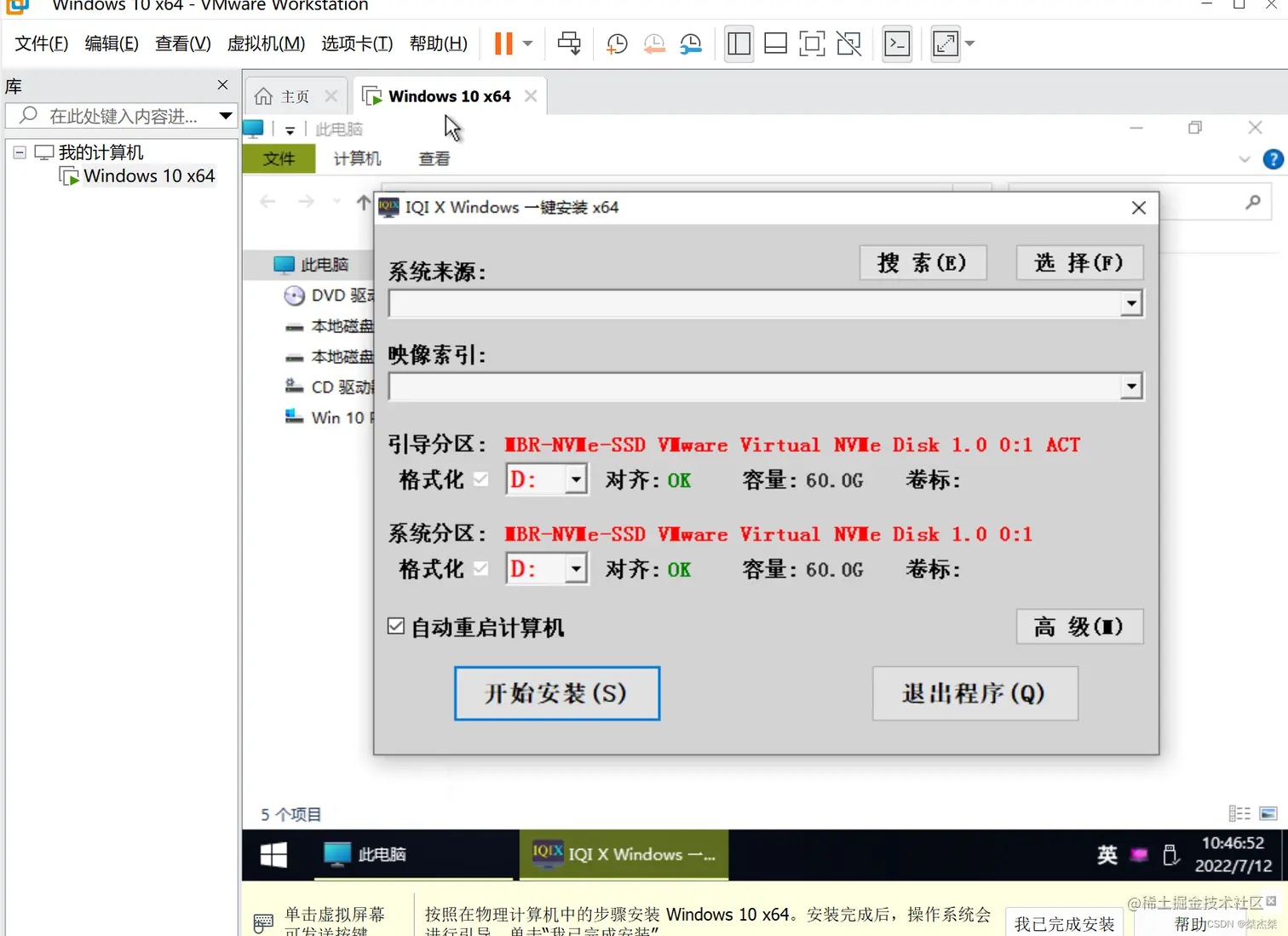Close the Windows 10 x64 tab
This screenshot has height=936, width=1288.
(531, 96)
